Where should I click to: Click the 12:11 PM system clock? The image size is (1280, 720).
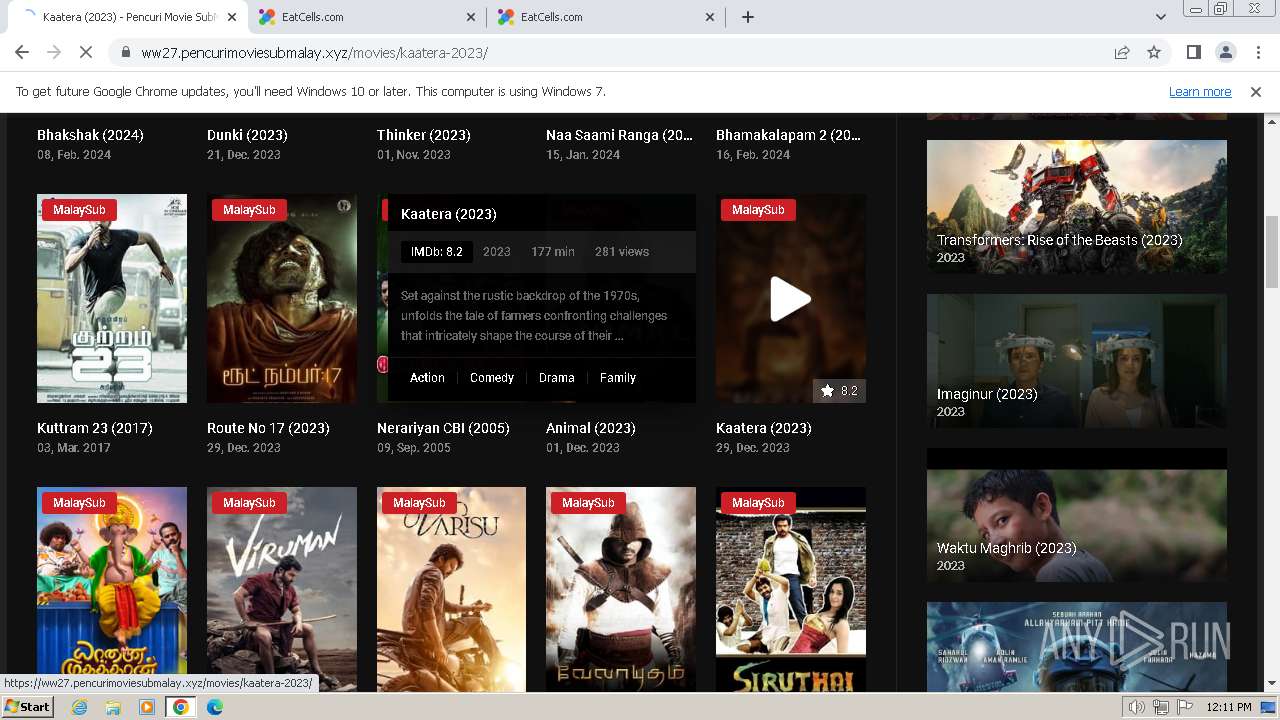click(1229, 707)
